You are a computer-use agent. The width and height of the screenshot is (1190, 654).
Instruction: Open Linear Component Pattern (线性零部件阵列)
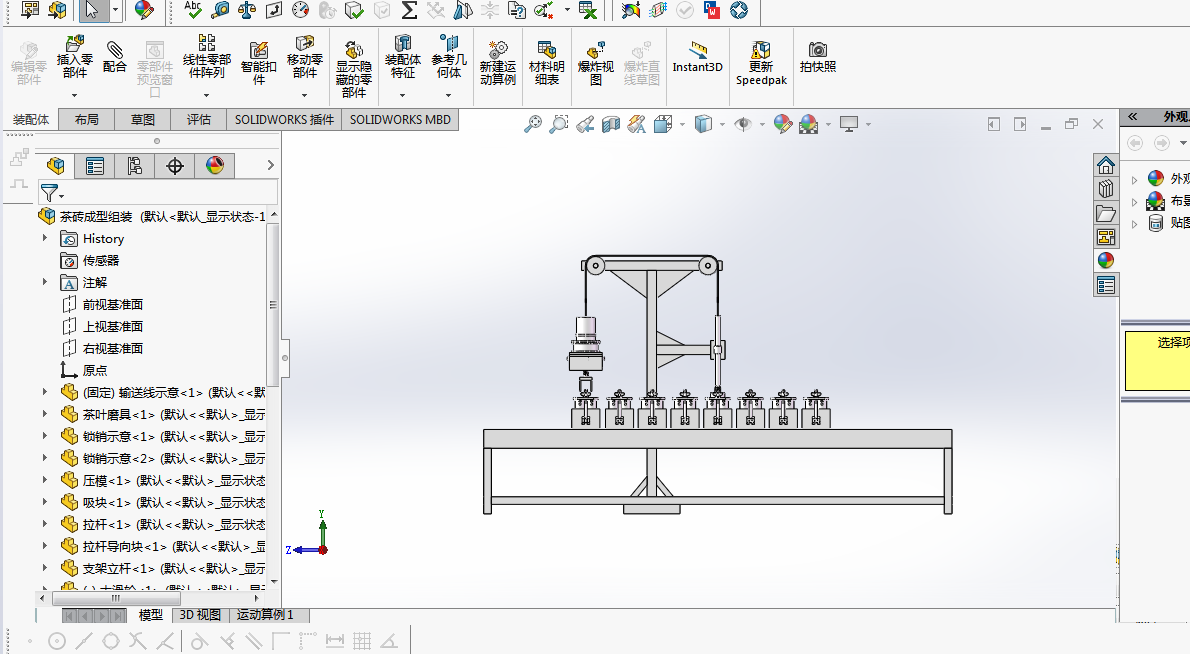[x=206, y=57]
